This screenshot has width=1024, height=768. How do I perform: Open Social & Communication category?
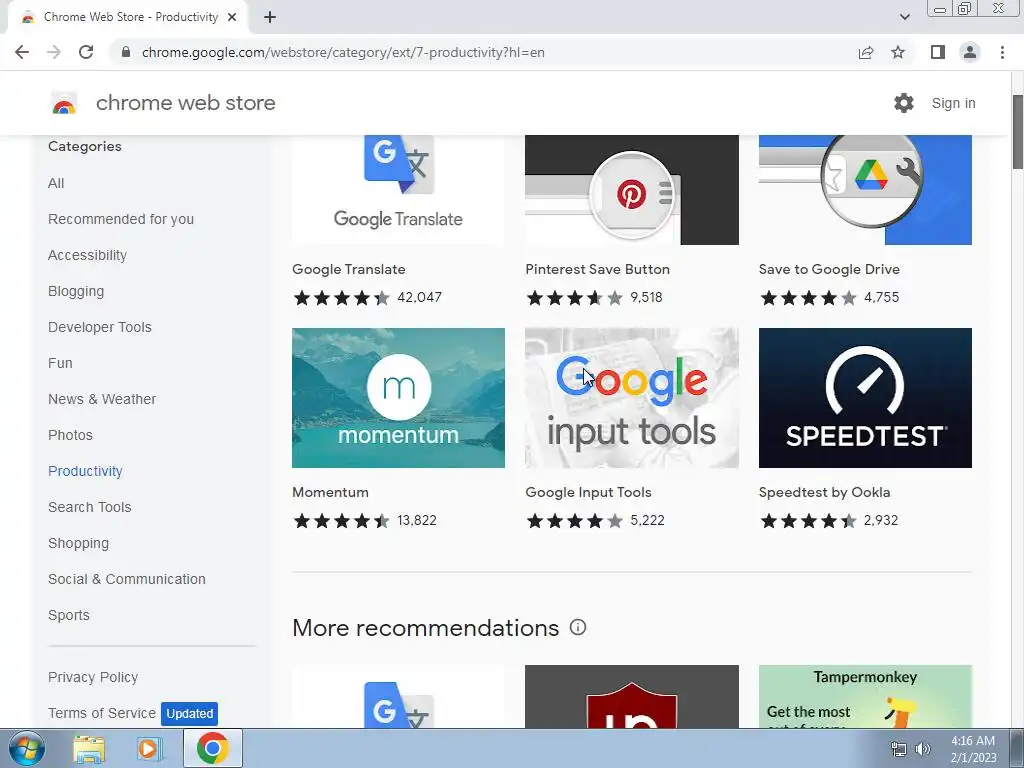click(127, 579)
